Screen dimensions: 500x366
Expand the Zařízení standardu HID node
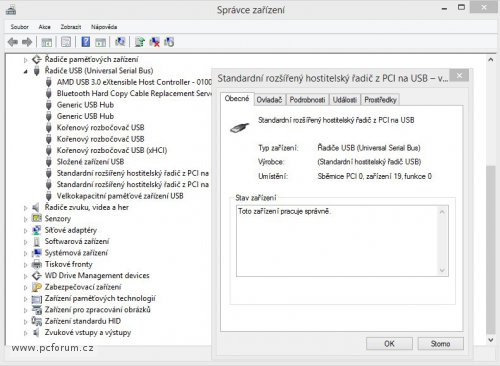26,322
